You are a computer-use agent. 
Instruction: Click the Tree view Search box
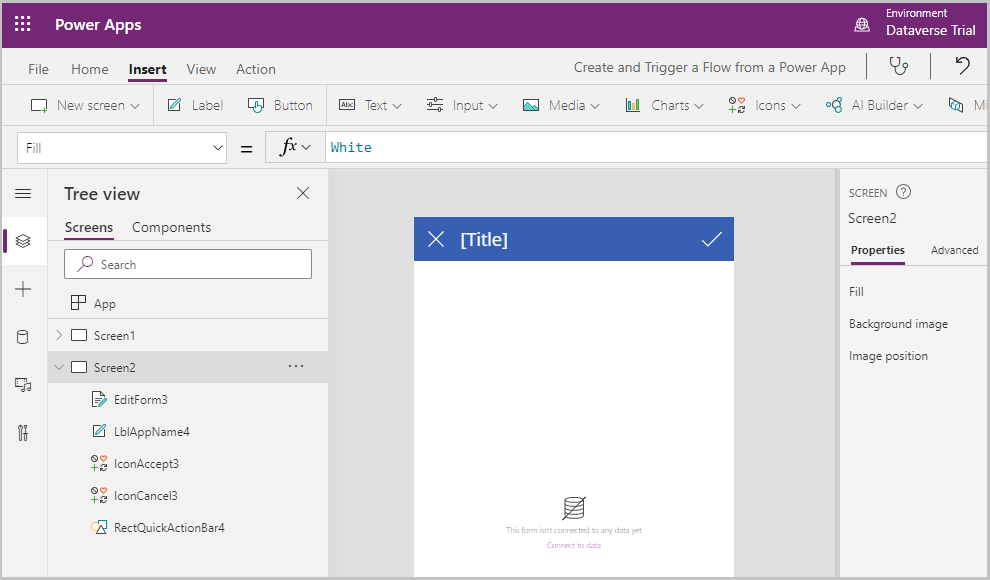(188, 264)
